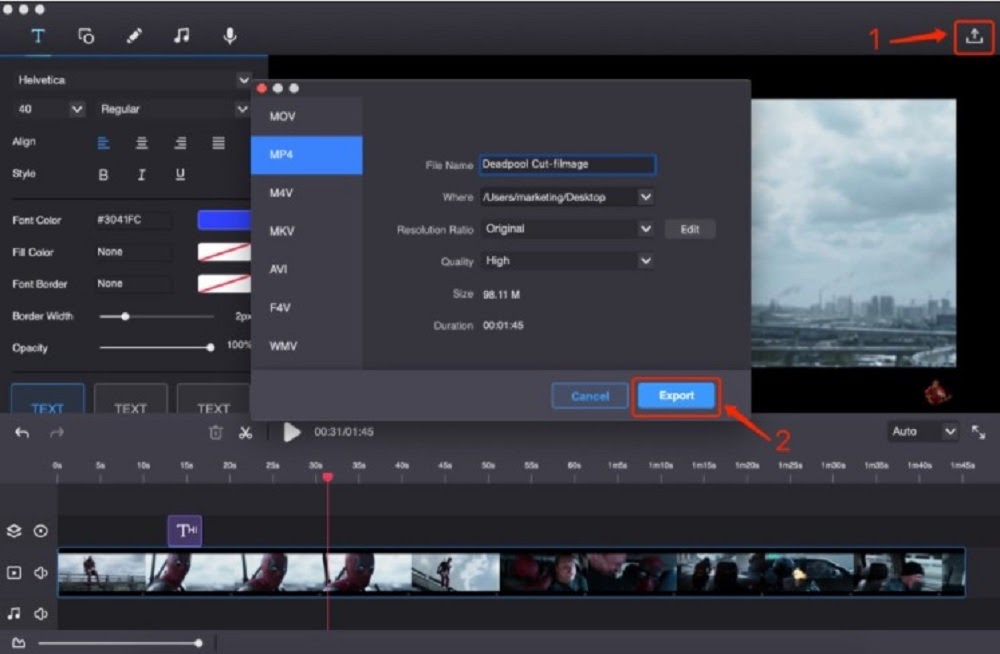Click the blue Font Color swatch

(x=224, y=220)
